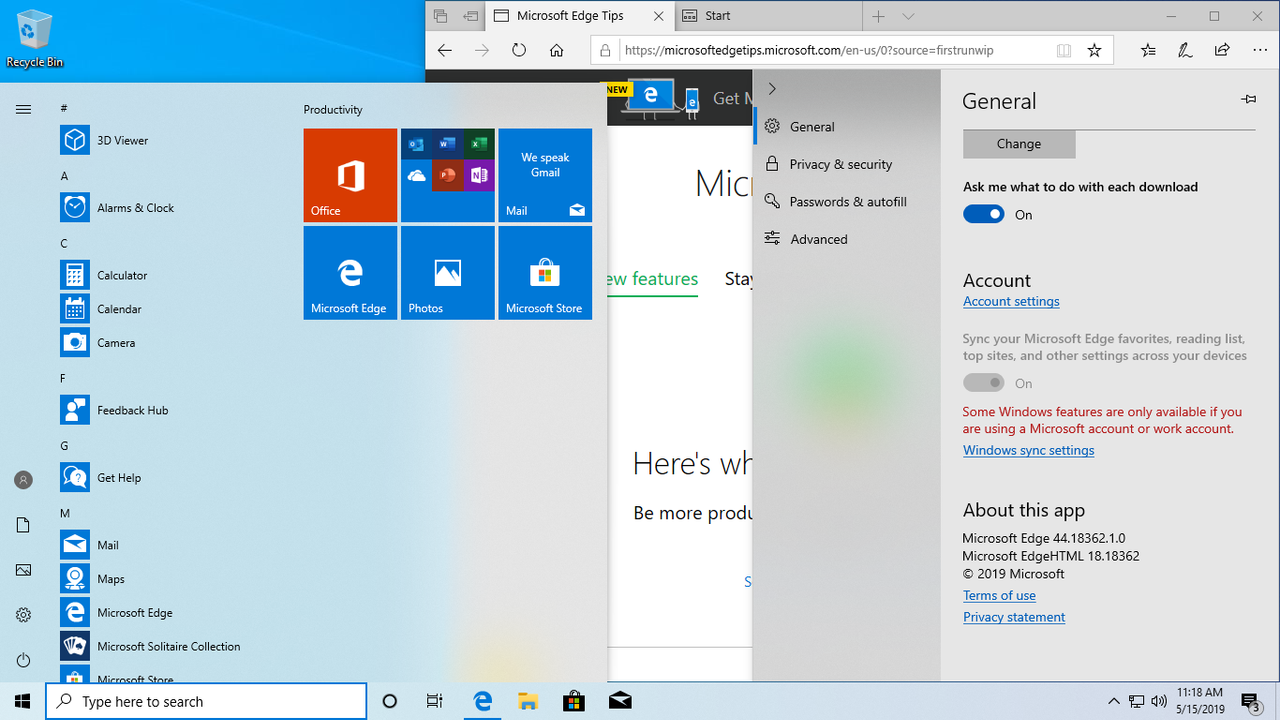Click the Power icon in Start
This screenshot has width=1280, height=720.
[24, 660]
